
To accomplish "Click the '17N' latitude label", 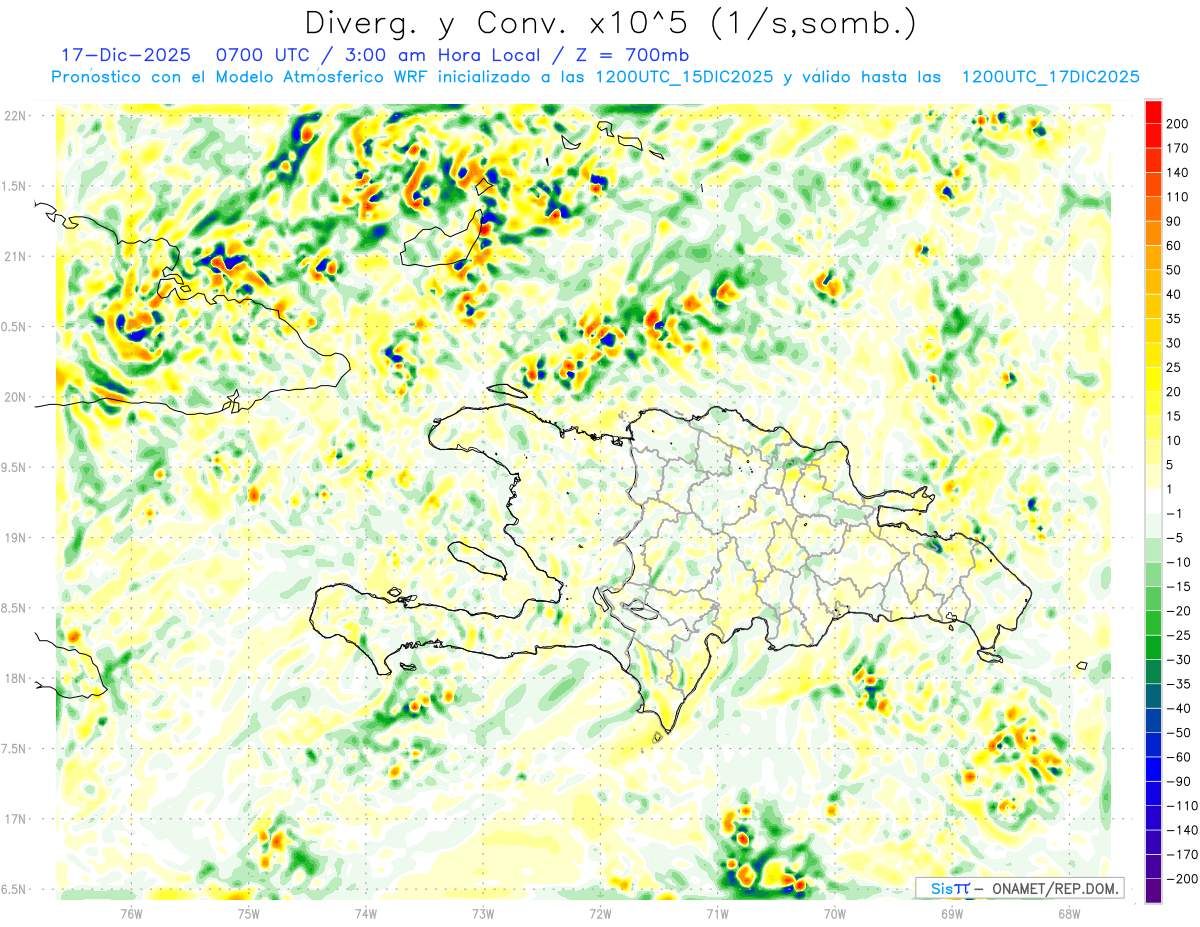I will (x=14, y=819).
